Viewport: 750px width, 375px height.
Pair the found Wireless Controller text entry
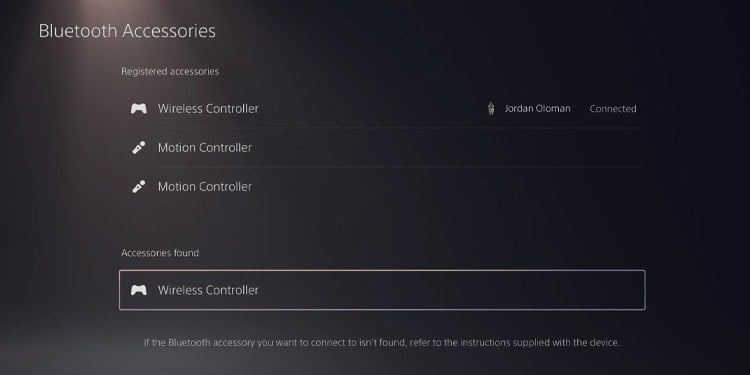tap(208, 290)
